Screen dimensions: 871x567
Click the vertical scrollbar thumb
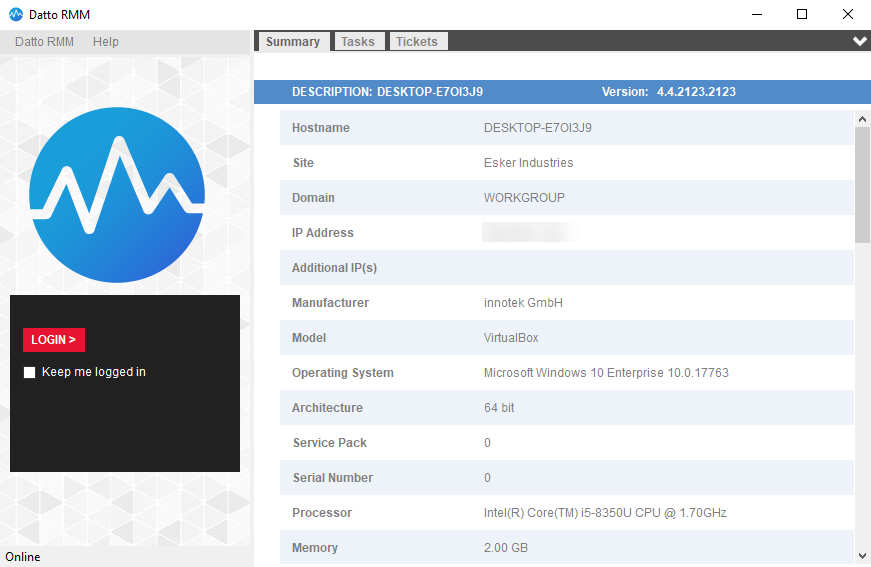click(862, 185)
